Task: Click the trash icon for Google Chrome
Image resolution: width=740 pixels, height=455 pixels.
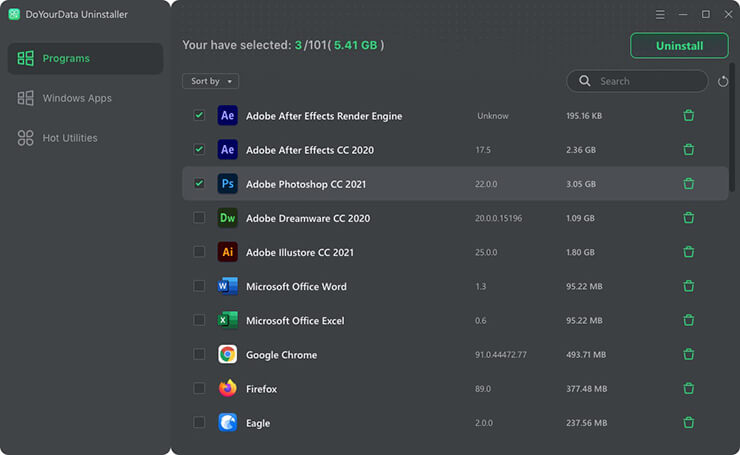Action: [688, 355]
